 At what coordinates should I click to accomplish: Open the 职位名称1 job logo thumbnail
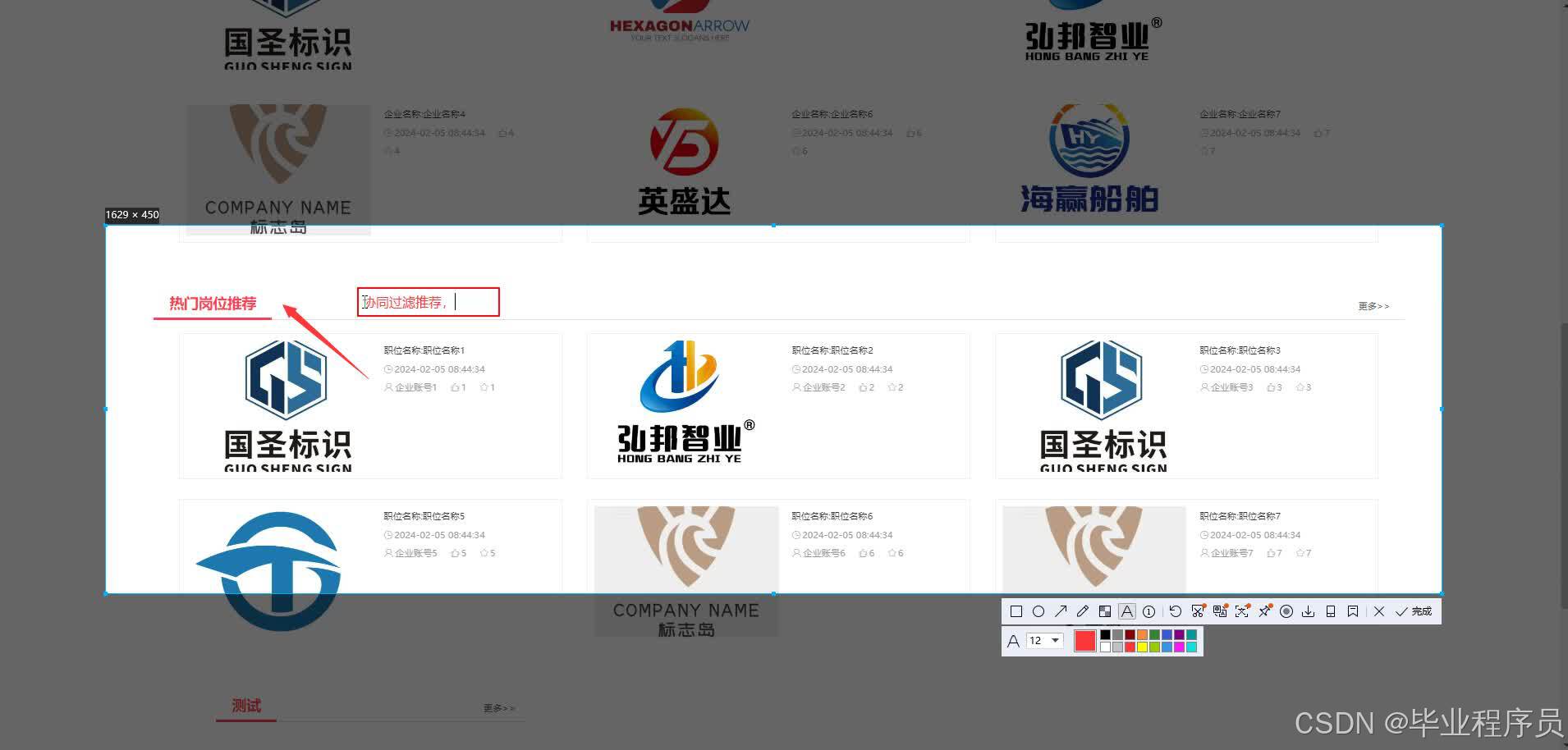pos(287,406)
